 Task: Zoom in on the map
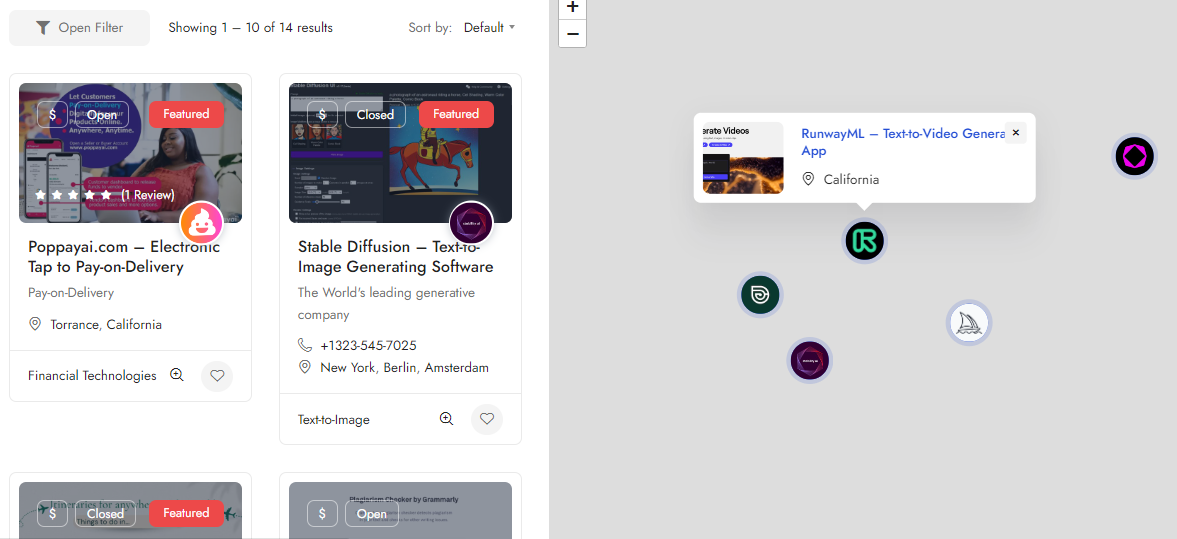point(573,8)
